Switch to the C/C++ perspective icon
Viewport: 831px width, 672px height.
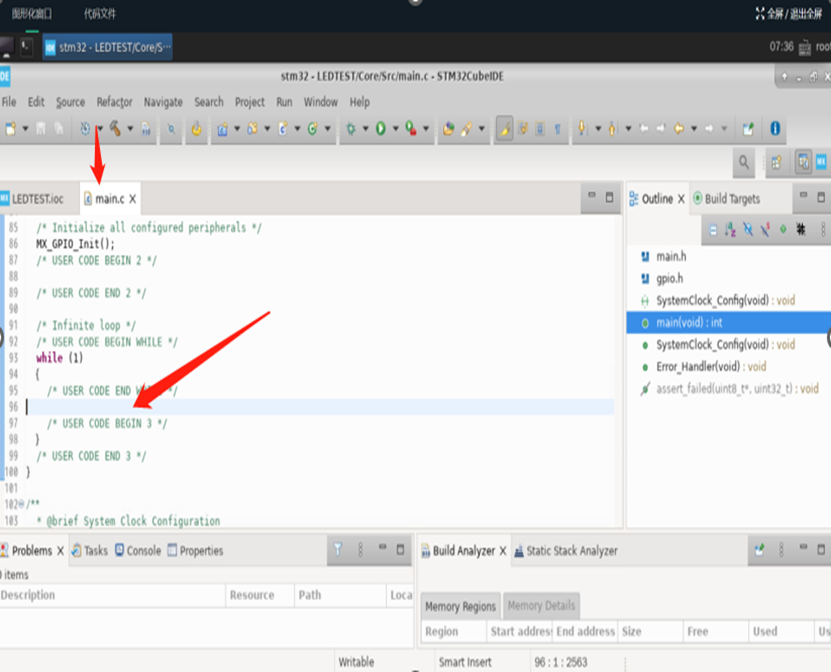point(803,162)
